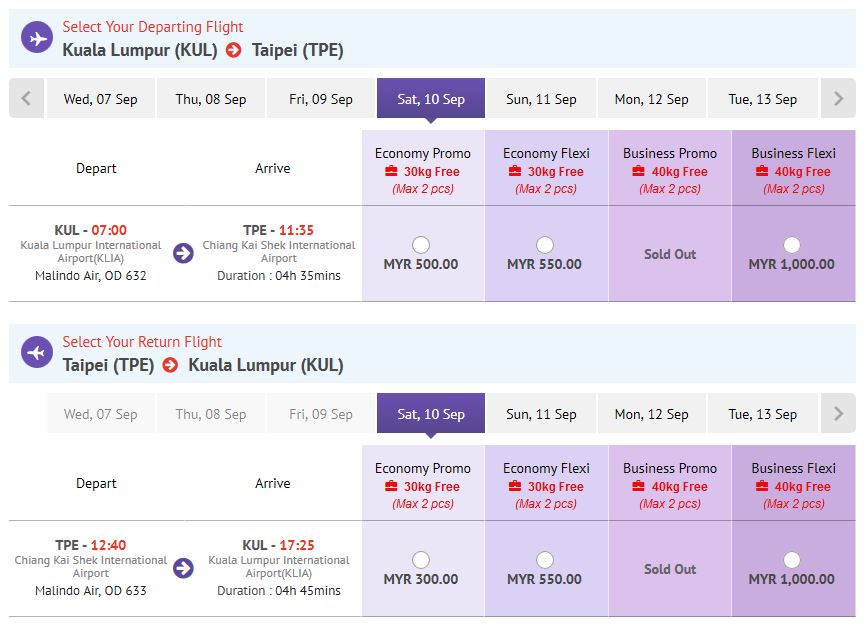
Task: Click the departing flight airplane icon
Action: click(37, 38)
